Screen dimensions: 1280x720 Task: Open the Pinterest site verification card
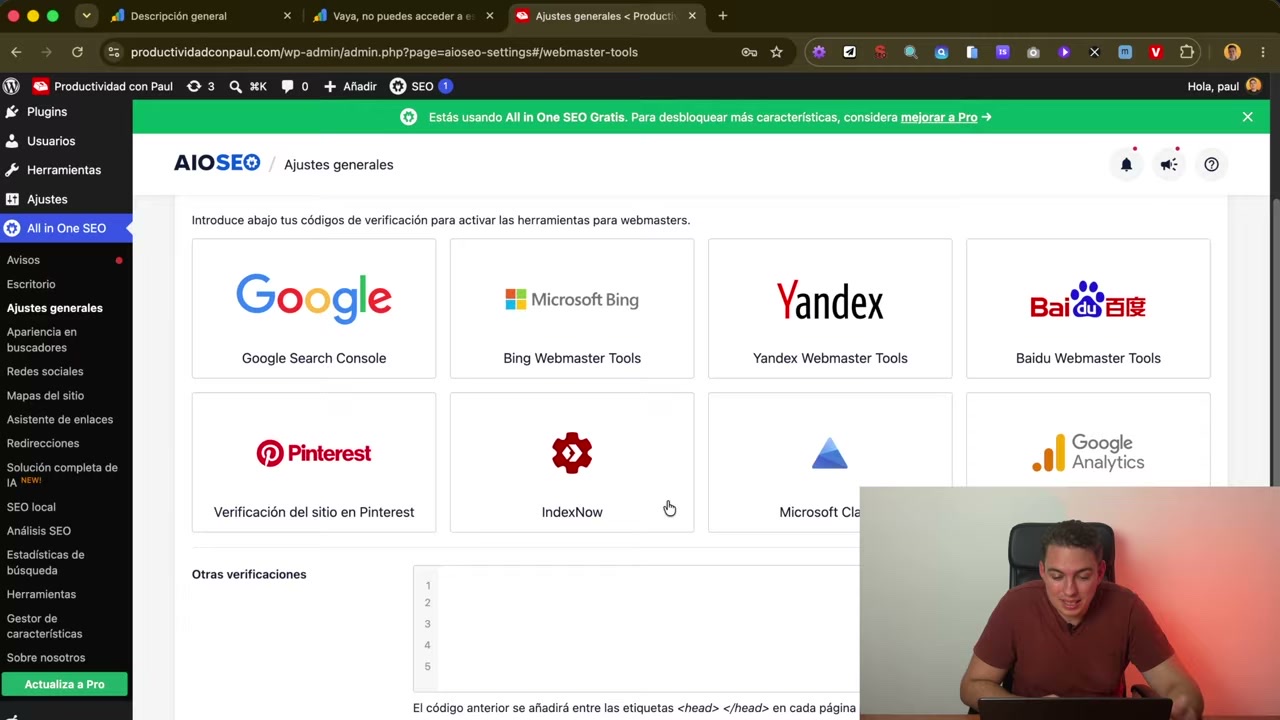pos(314,462)
